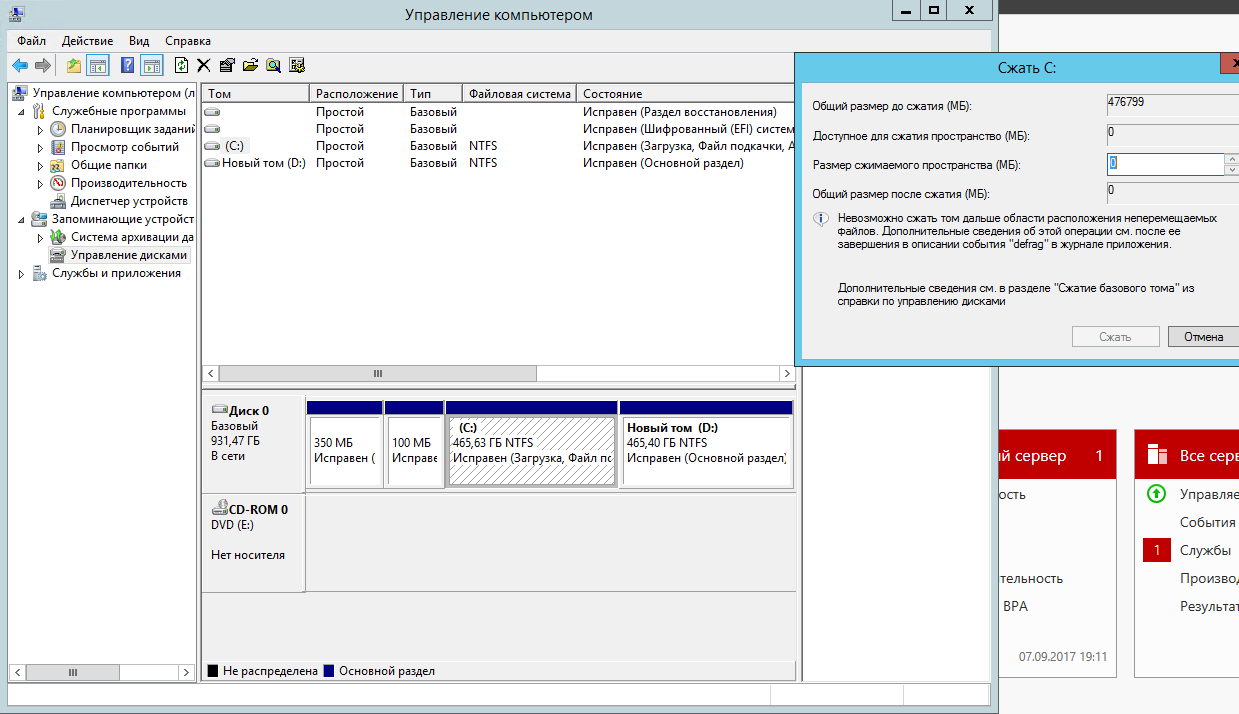This screenshot has height=714, width=1239.
Task: Expand the Планировщик заданий tree node
Action: pyautogui.click(x=40, y=129)
